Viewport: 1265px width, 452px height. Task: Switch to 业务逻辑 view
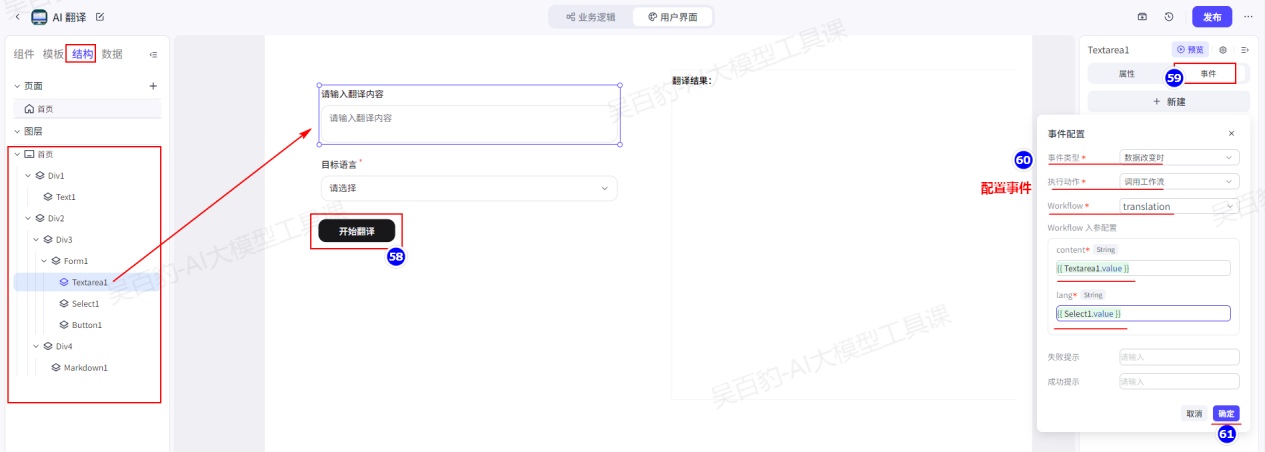tap(591, 17)
